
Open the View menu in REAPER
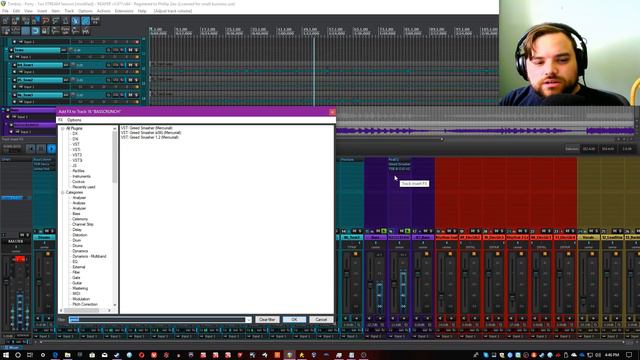(28, 11)
